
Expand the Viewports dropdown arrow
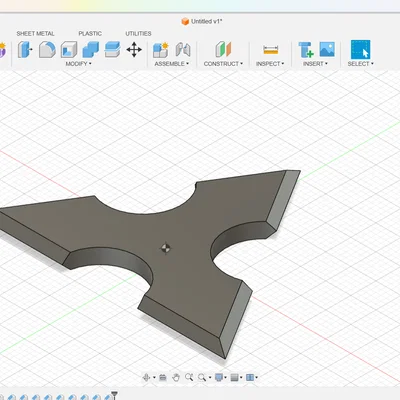[x=256, y=378]
